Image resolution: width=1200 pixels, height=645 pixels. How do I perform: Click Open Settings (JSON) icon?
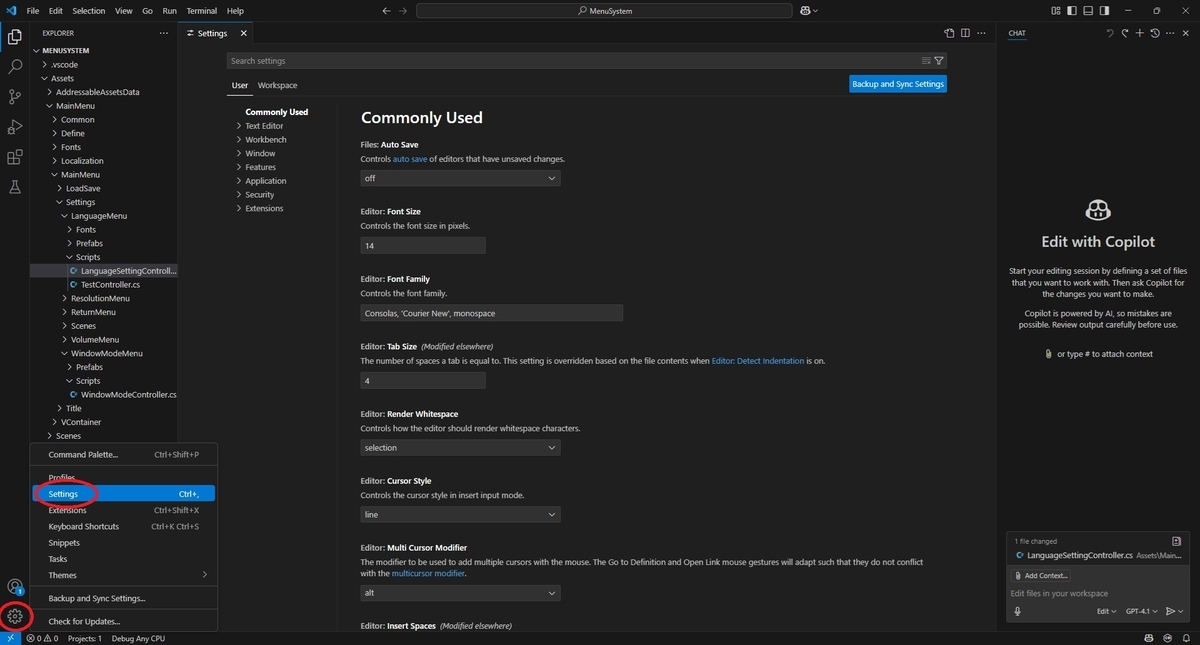[x=949, y=33]
